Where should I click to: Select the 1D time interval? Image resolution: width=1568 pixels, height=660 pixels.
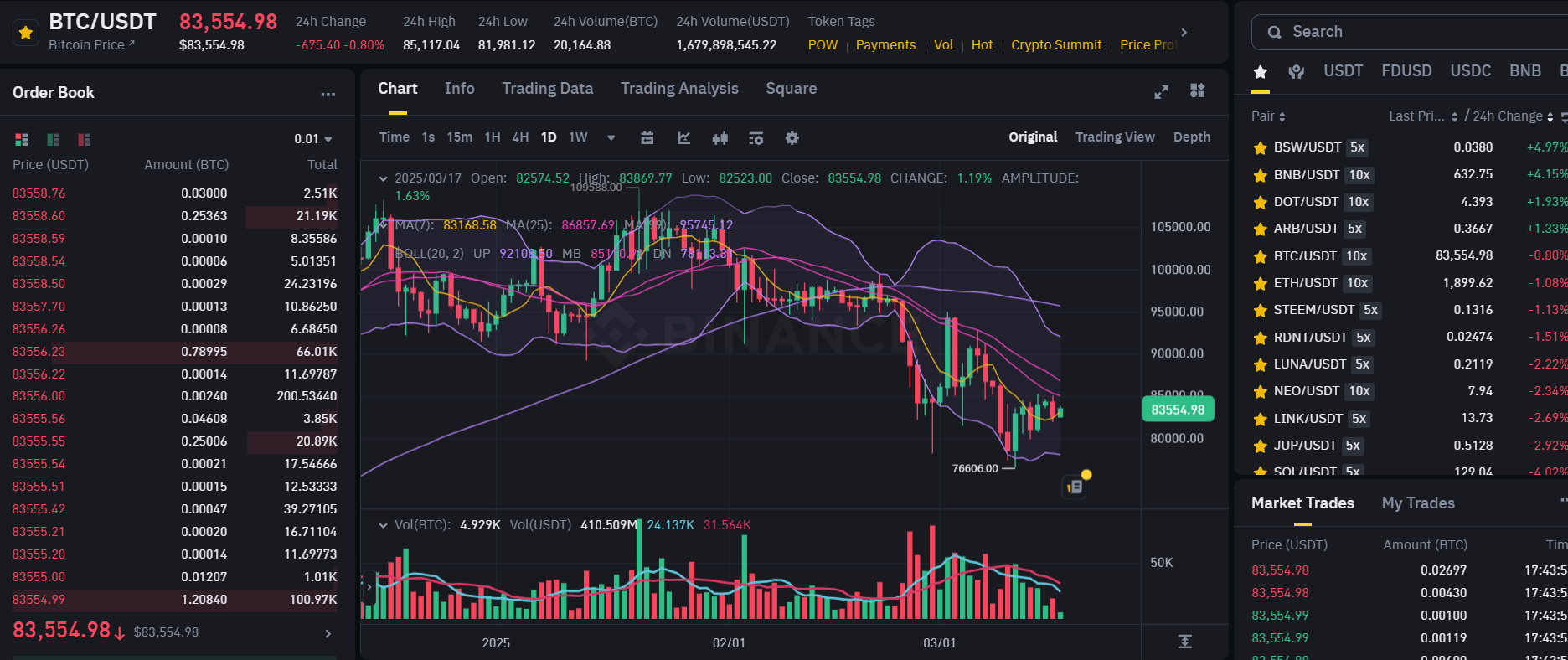[x=549, y=137]
